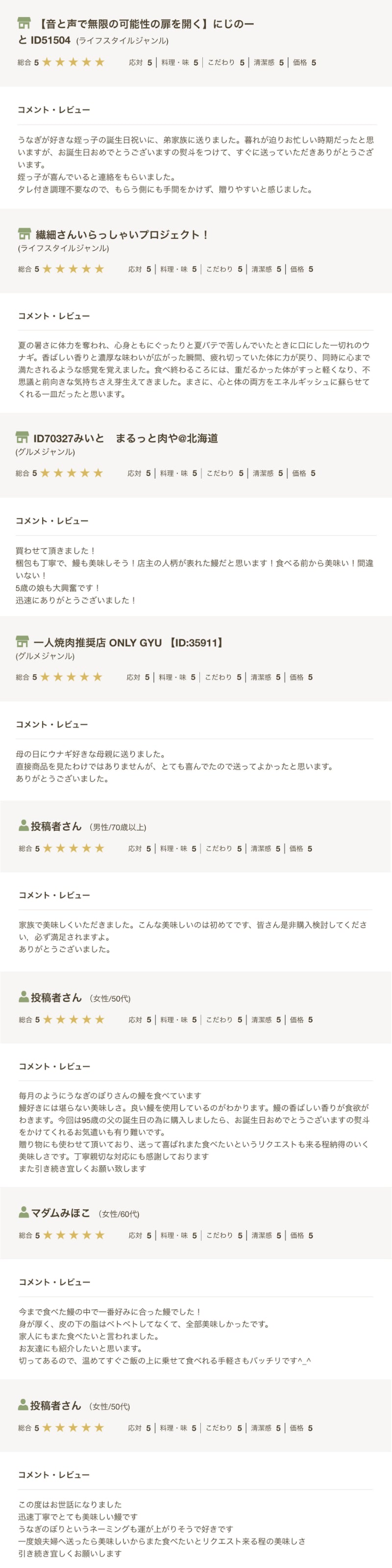The width and height of the screenshot is (392, 1568).
Task: Click the first star in にじのーと review rating
Action: pyautogui.click(x=47, y=62)
